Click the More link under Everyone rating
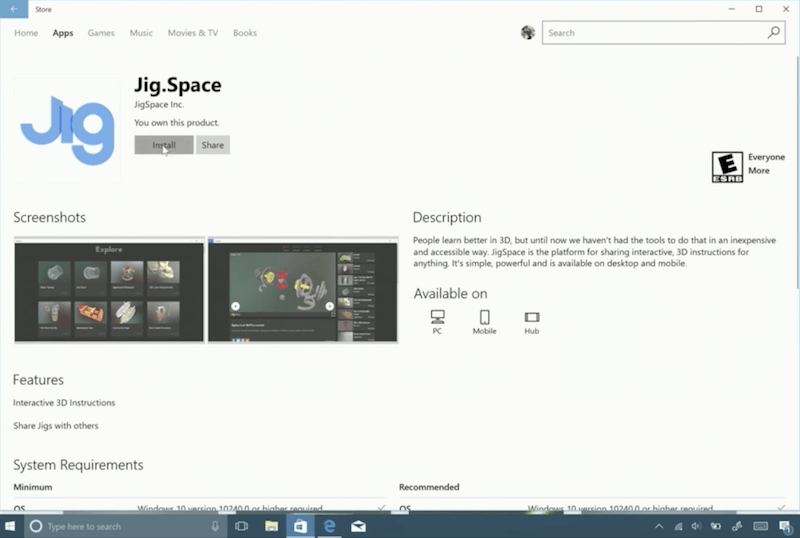 click(x=759, y=171)
